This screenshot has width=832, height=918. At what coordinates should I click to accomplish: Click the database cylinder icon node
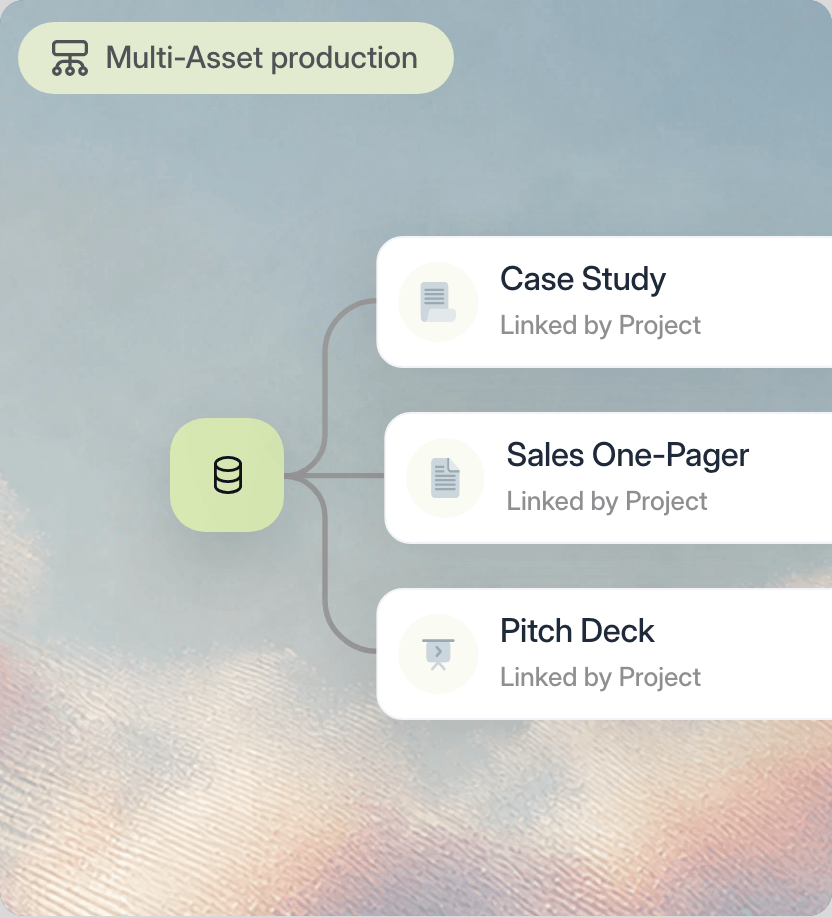[x=228, y=475]
